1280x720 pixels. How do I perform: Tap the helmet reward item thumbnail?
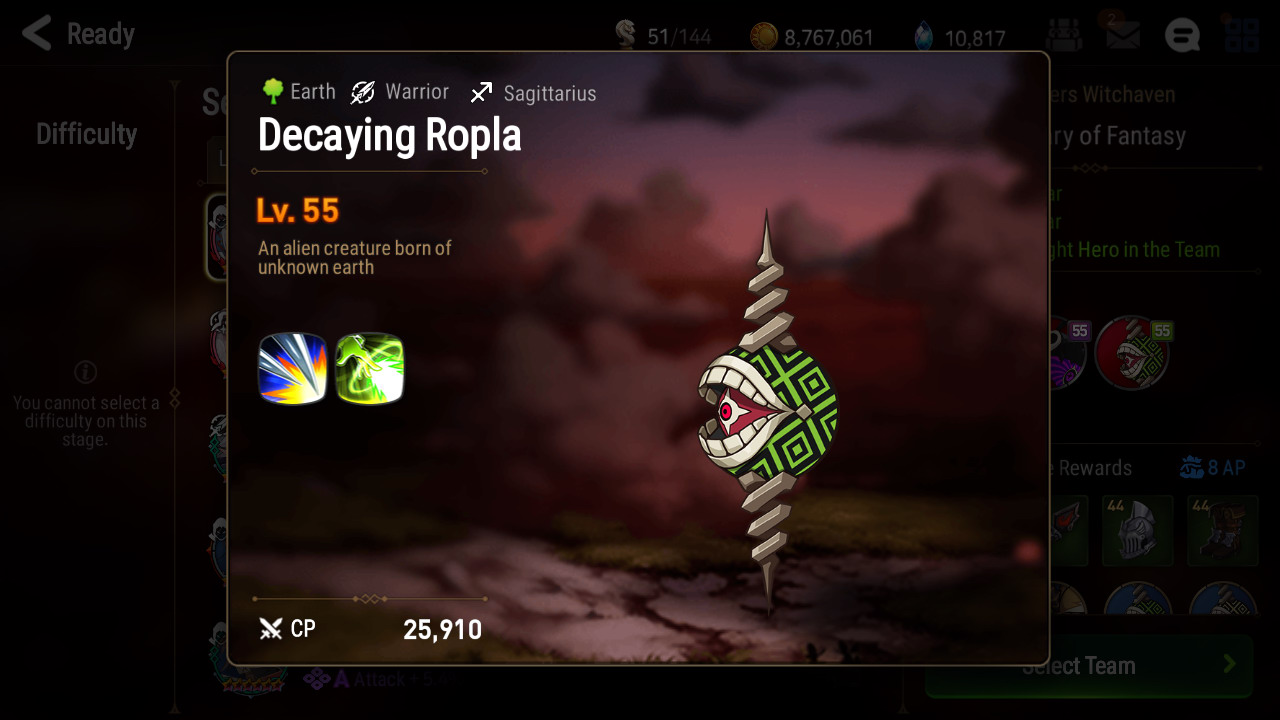click(x=1137, y=531)
